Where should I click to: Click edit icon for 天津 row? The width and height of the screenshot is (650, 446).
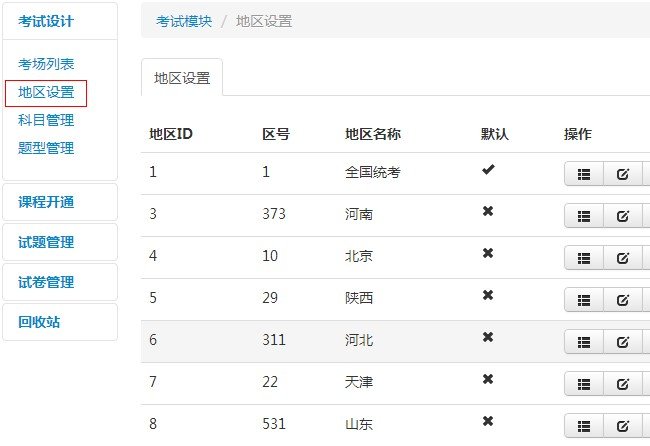coord(622,384)
